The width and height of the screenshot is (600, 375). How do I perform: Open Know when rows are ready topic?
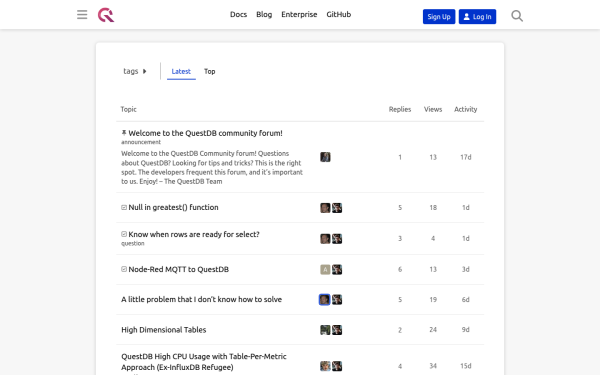click(x=194, y=234)
